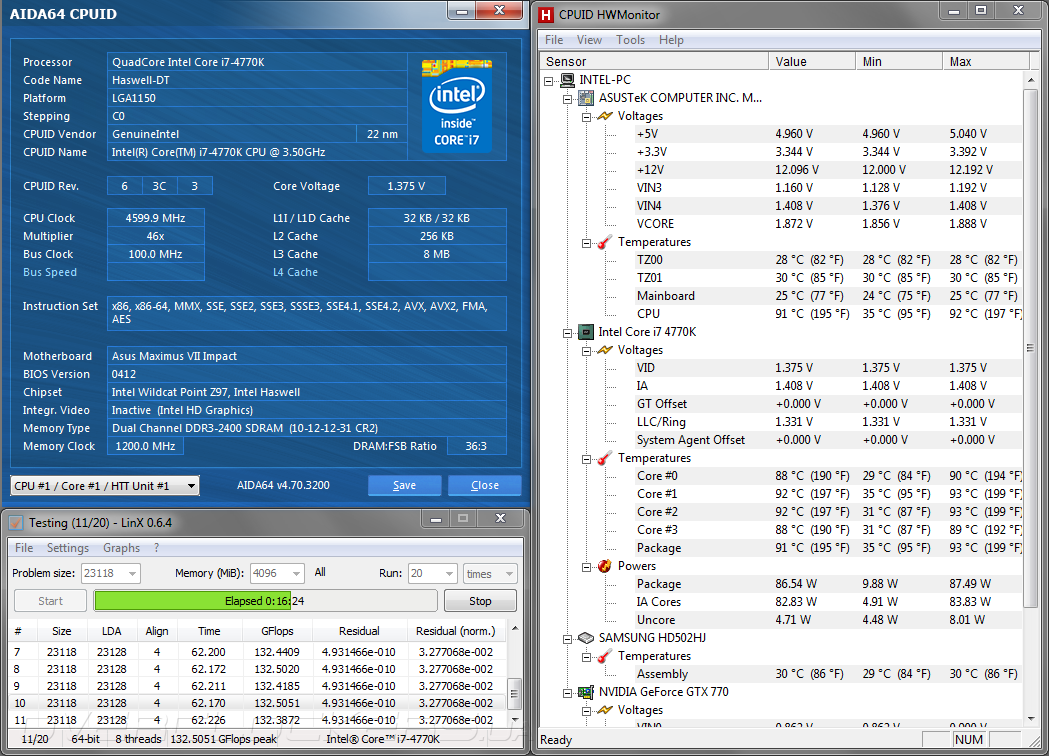Screen dimensions: 1049x756
Task: Open the Problem size dropdown
Action: tap(110, 573)
